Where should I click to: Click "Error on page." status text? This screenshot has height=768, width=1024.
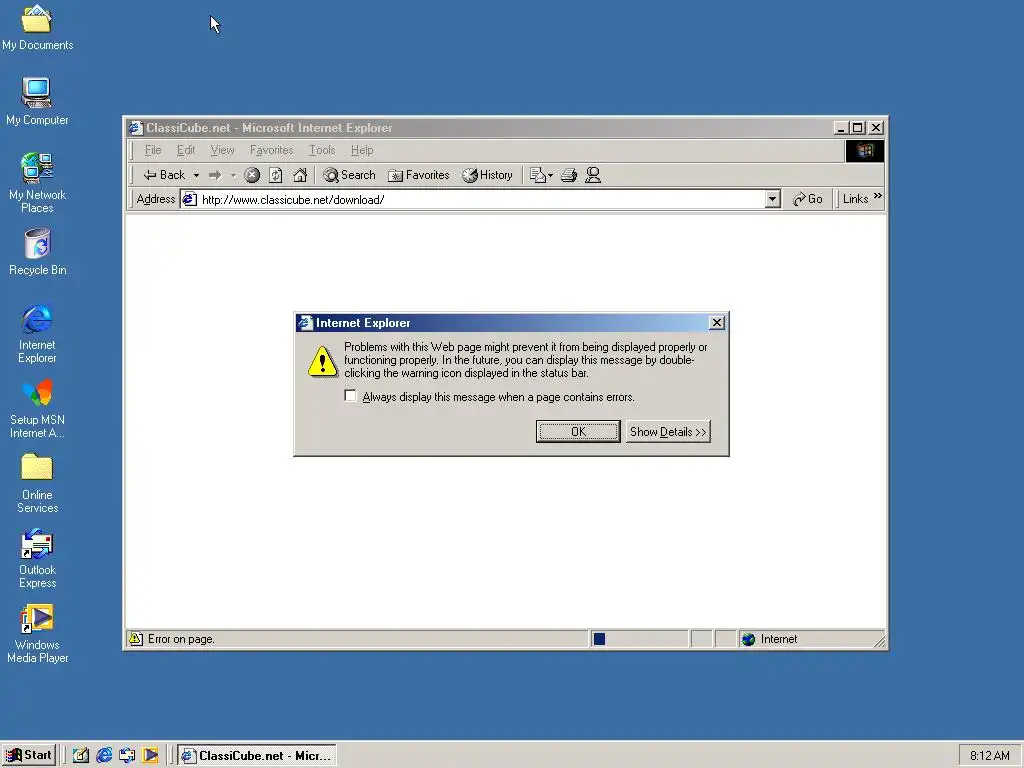point(181,639)
